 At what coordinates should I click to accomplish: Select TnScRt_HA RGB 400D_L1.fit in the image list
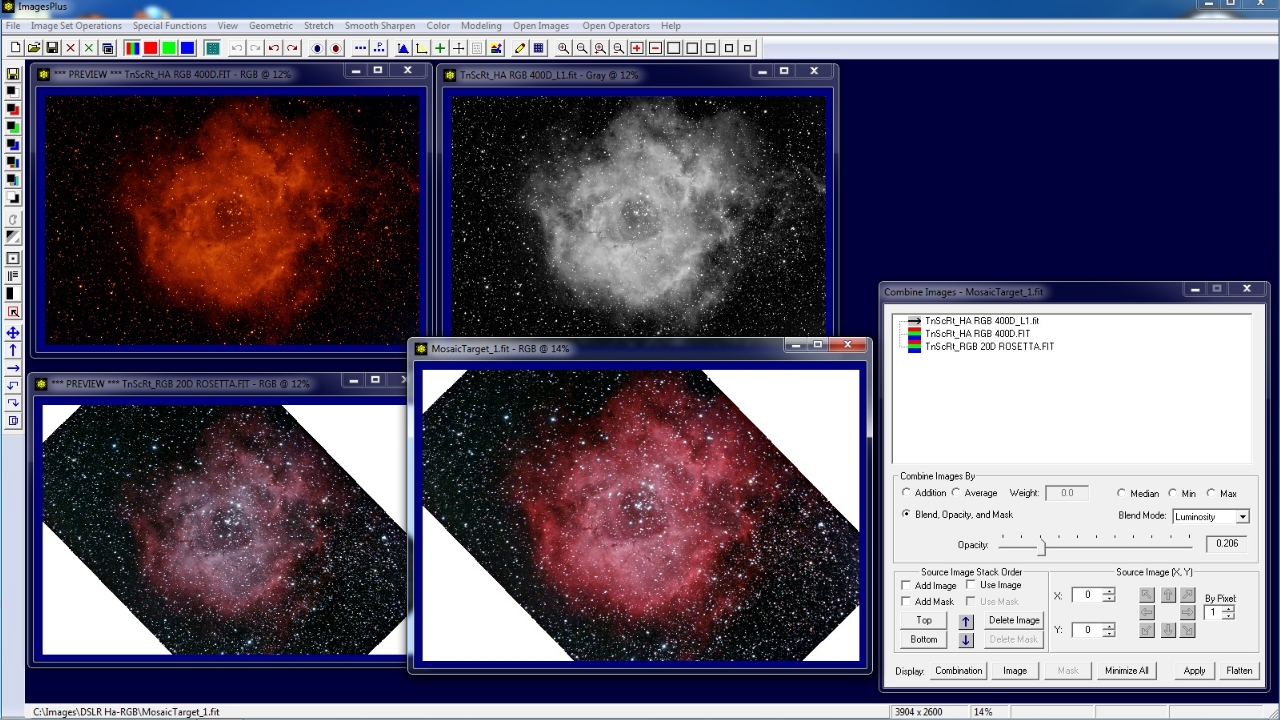coord(981,321)
